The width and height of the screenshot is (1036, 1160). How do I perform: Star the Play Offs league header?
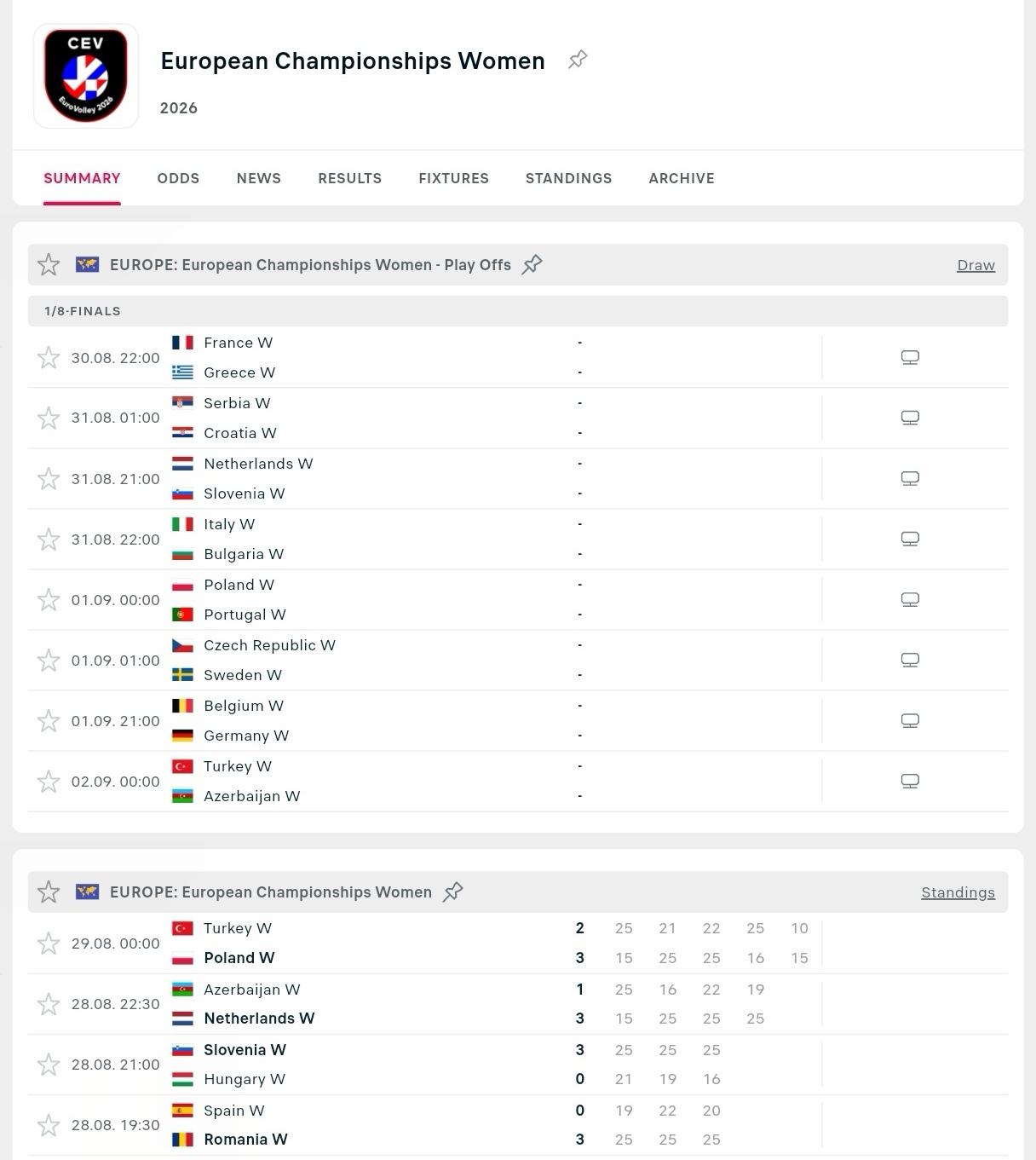[x=49, y=264]
